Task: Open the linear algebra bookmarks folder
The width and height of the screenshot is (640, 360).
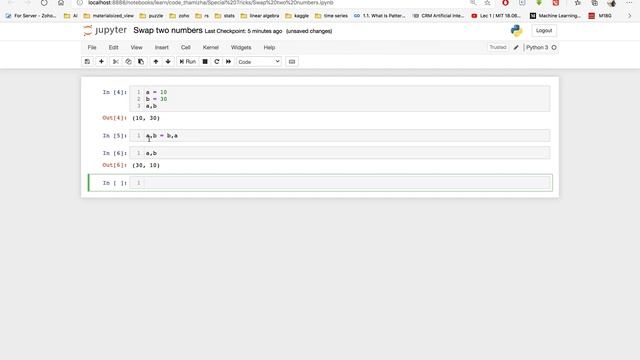Action: 260,16
